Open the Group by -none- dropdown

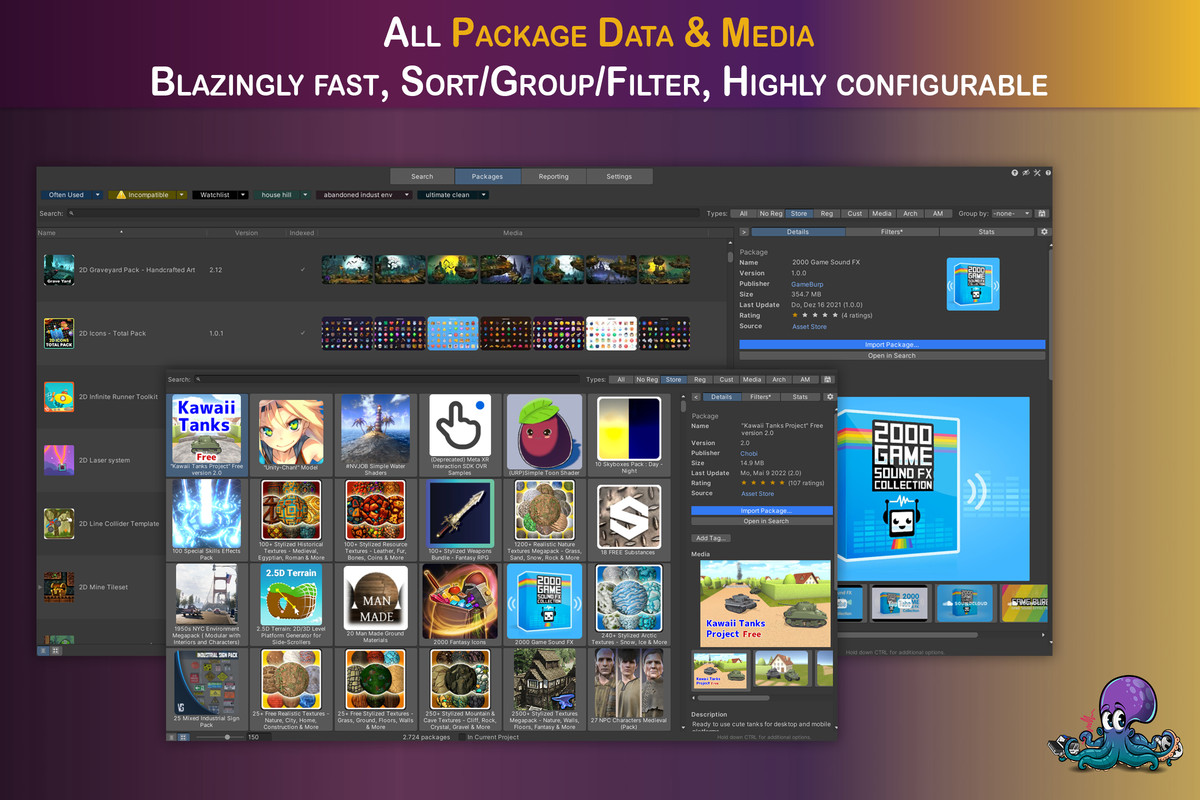[1011, 213]
